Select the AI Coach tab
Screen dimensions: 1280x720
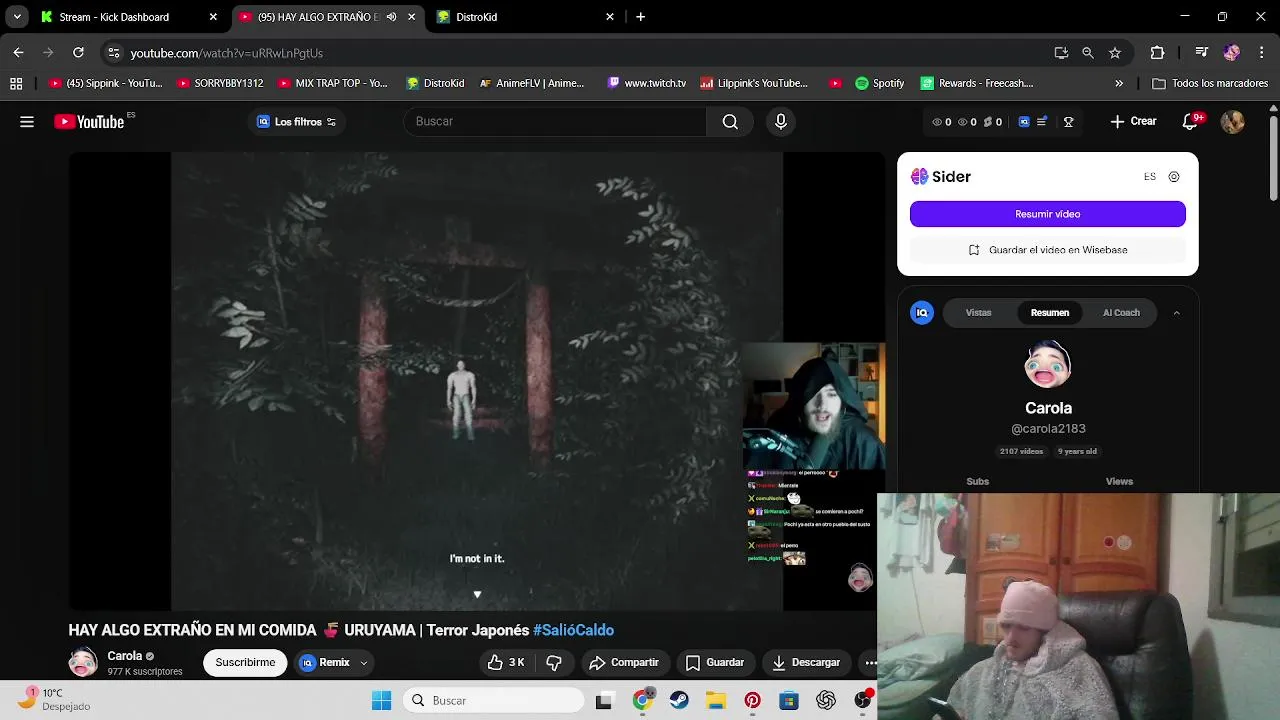point(1121,313)
